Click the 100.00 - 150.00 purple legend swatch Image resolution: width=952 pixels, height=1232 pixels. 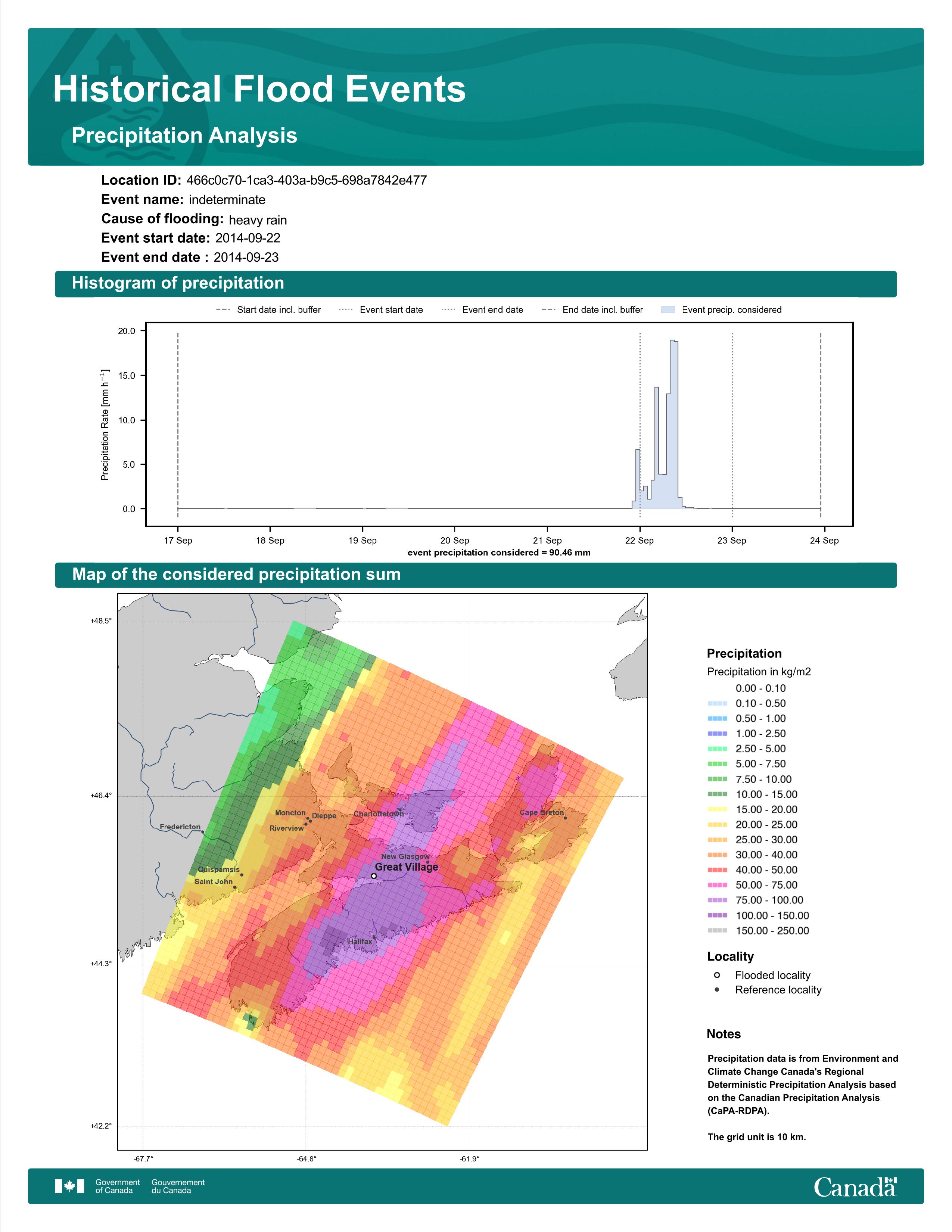(x=717, y=915)
